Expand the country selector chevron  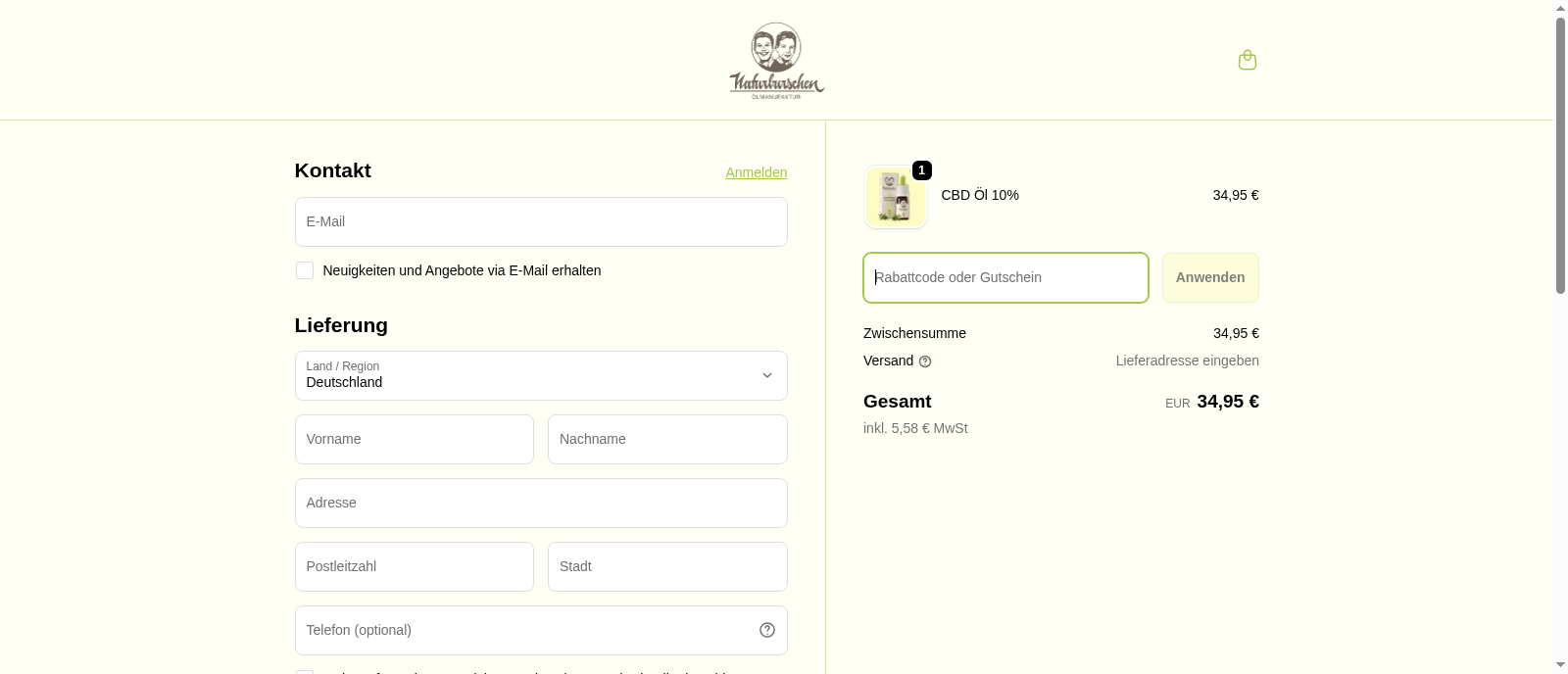click(767, 375)
